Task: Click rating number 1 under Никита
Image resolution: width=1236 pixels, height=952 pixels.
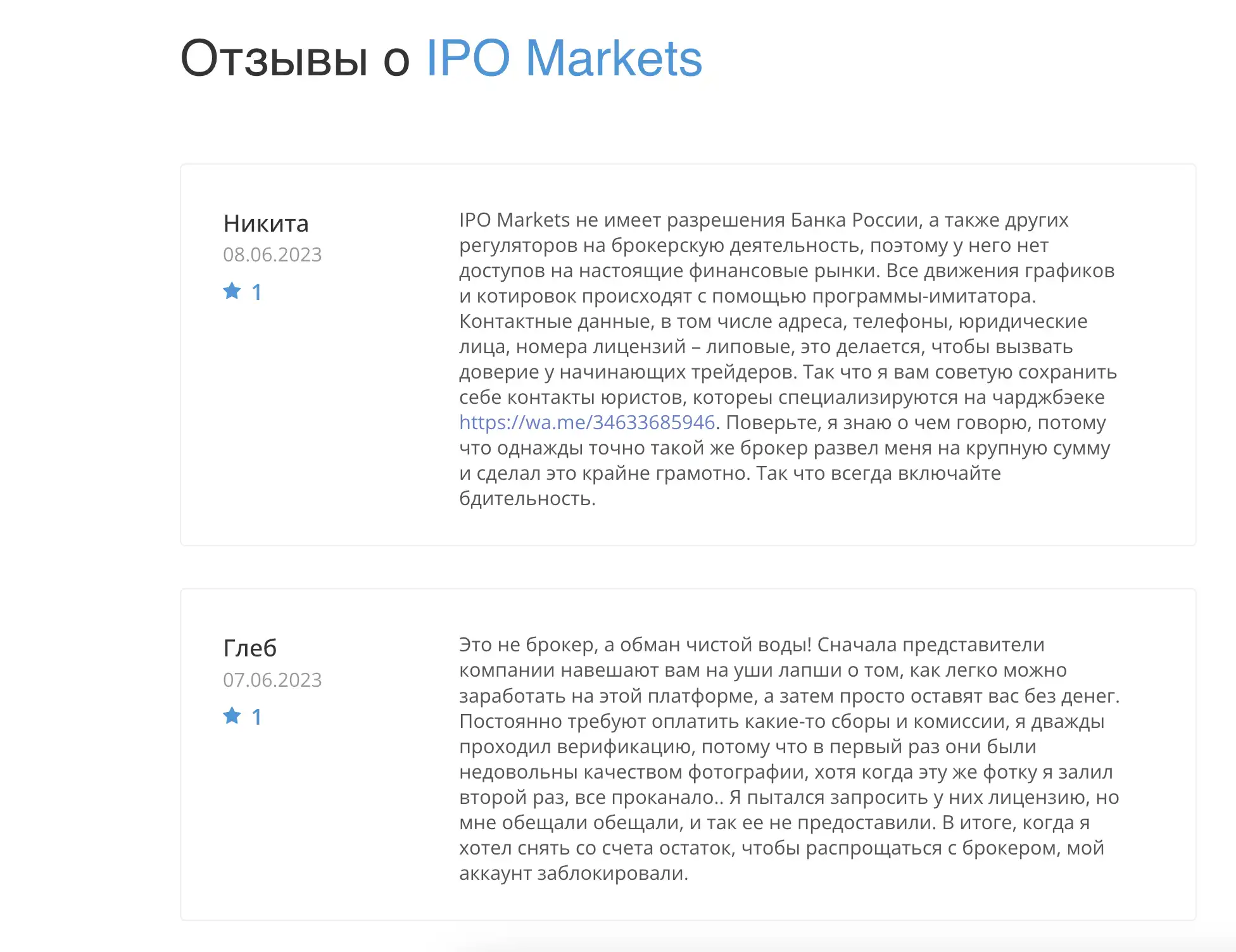Action: 256,292
